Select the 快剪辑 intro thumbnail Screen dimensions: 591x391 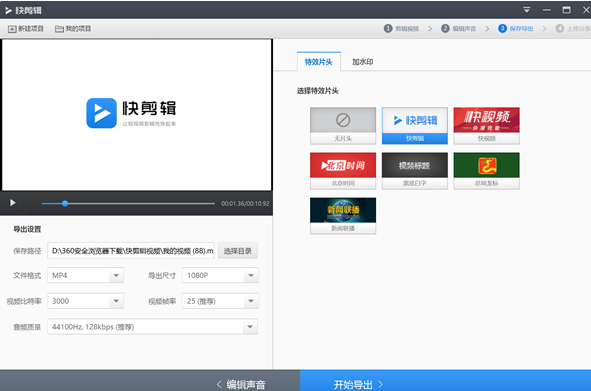click(x=415, y=126)
